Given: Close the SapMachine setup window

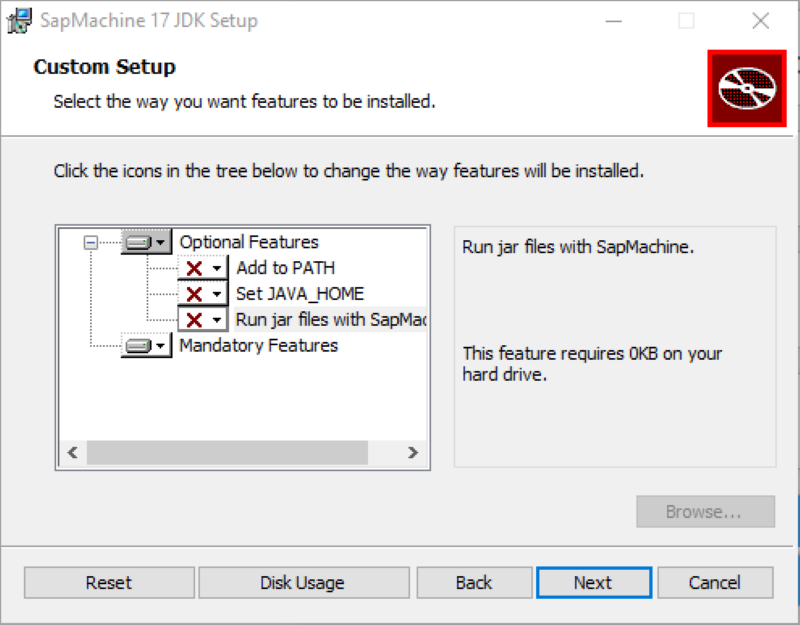Looking at the screenshot, I should (761, 21).
